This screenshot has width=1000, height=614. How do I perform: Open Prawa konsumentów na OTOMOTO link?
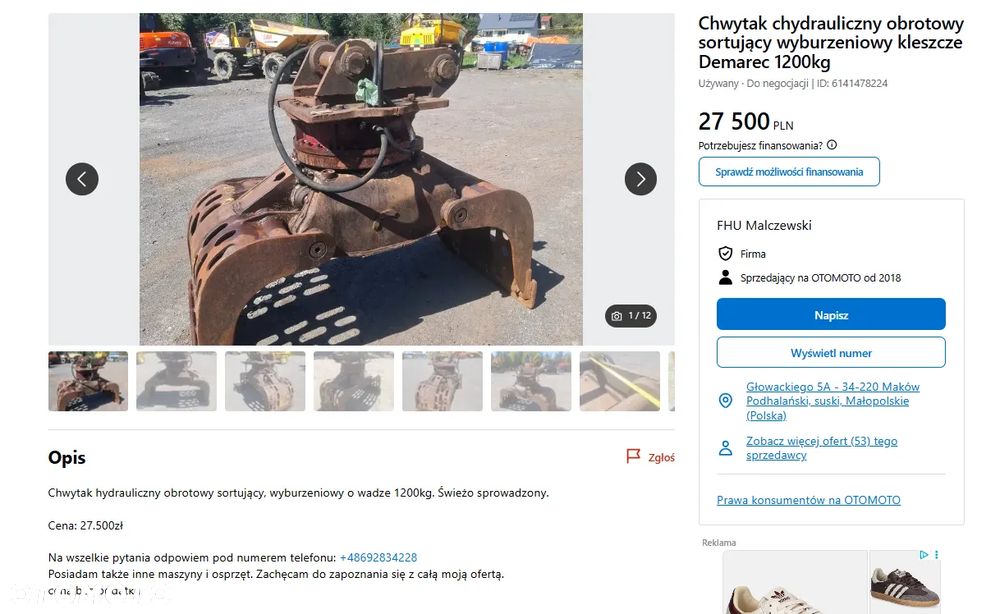point(808,500)
